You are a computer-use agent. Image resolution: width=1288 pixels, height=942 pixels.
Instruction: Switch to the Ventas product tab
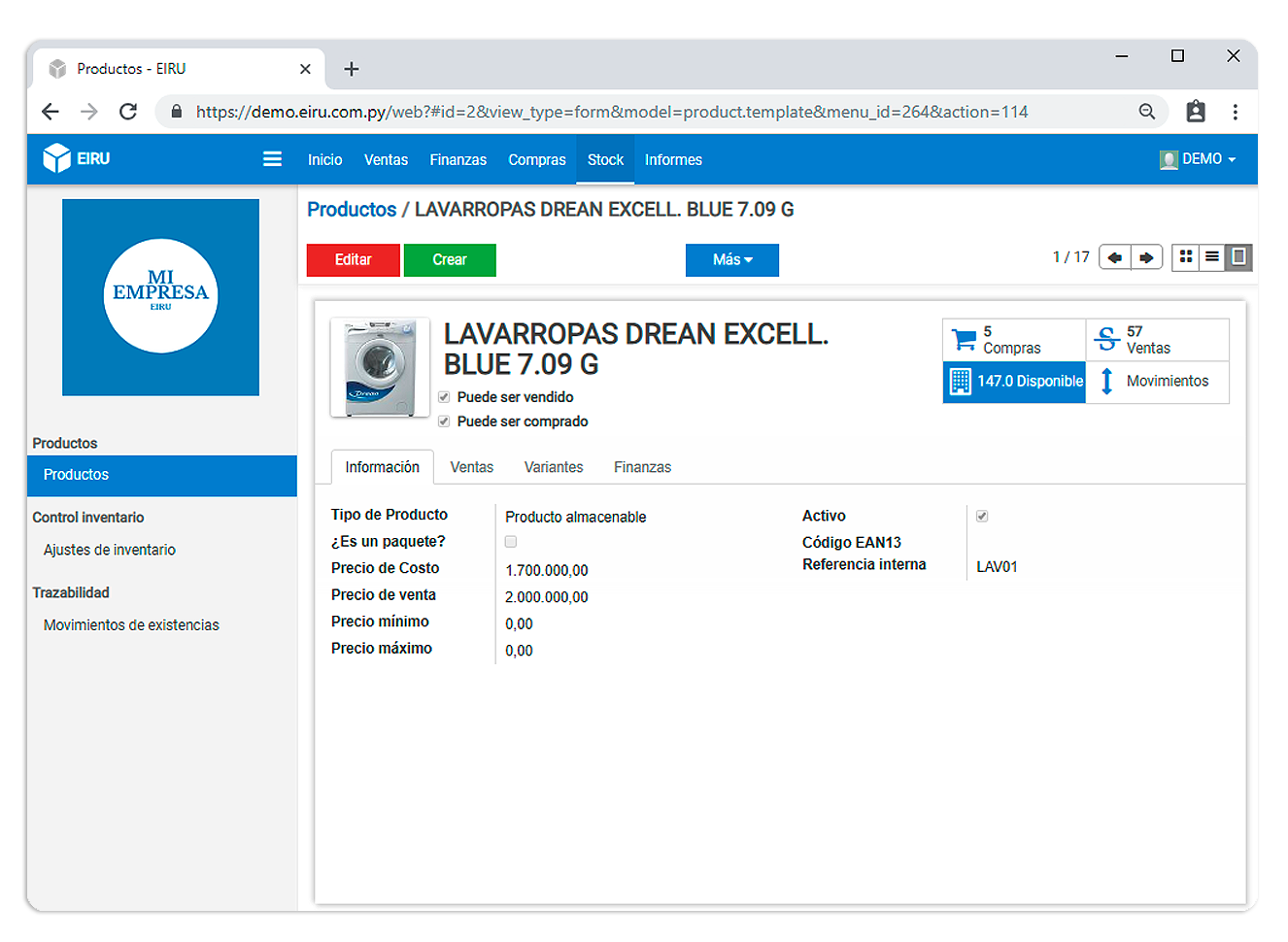pos(472,467)
